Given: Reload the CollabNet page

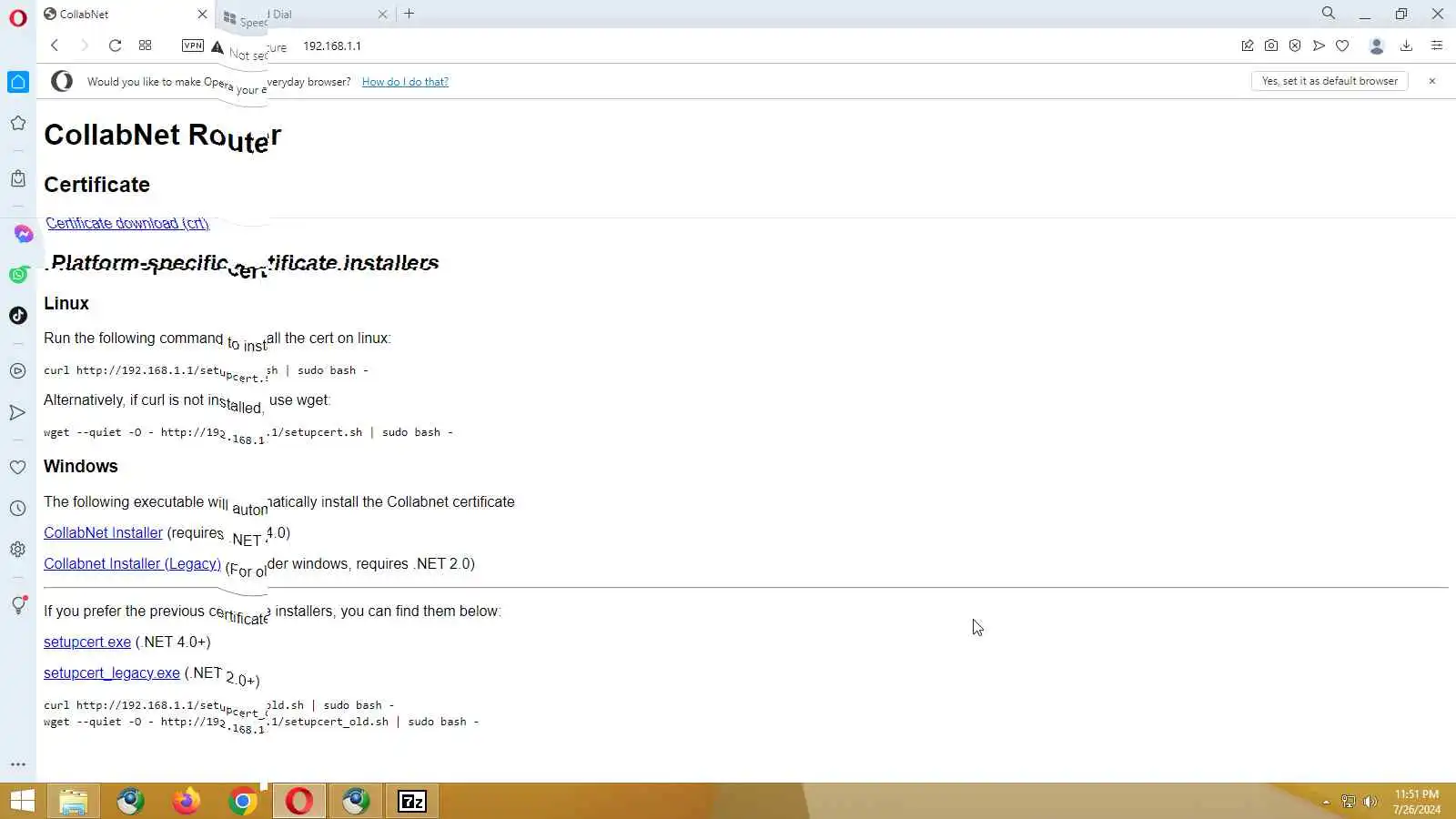Looking at the screenshot, I should 115,45.
